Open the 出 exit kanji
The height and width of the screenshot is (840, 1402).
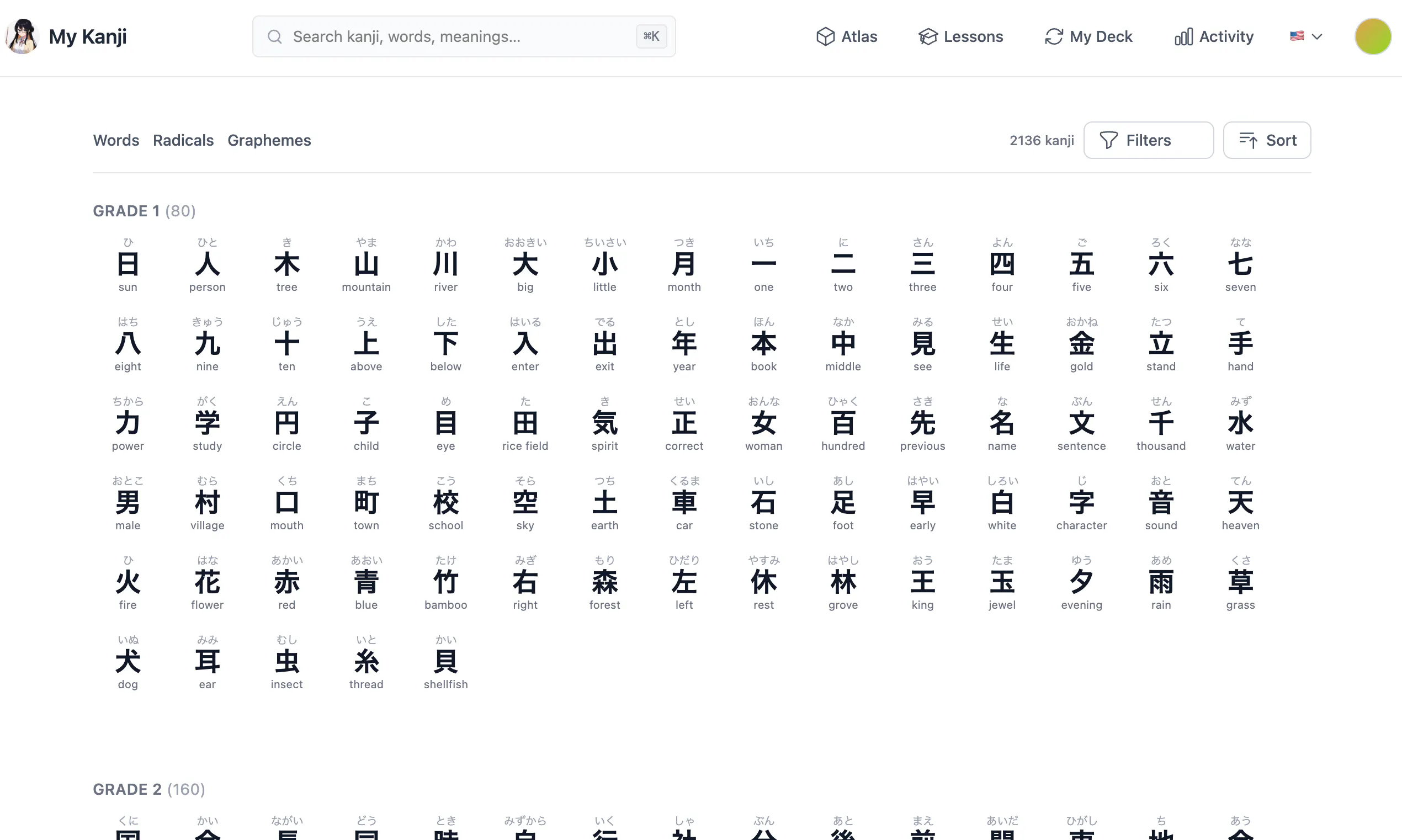pos(604,344)
